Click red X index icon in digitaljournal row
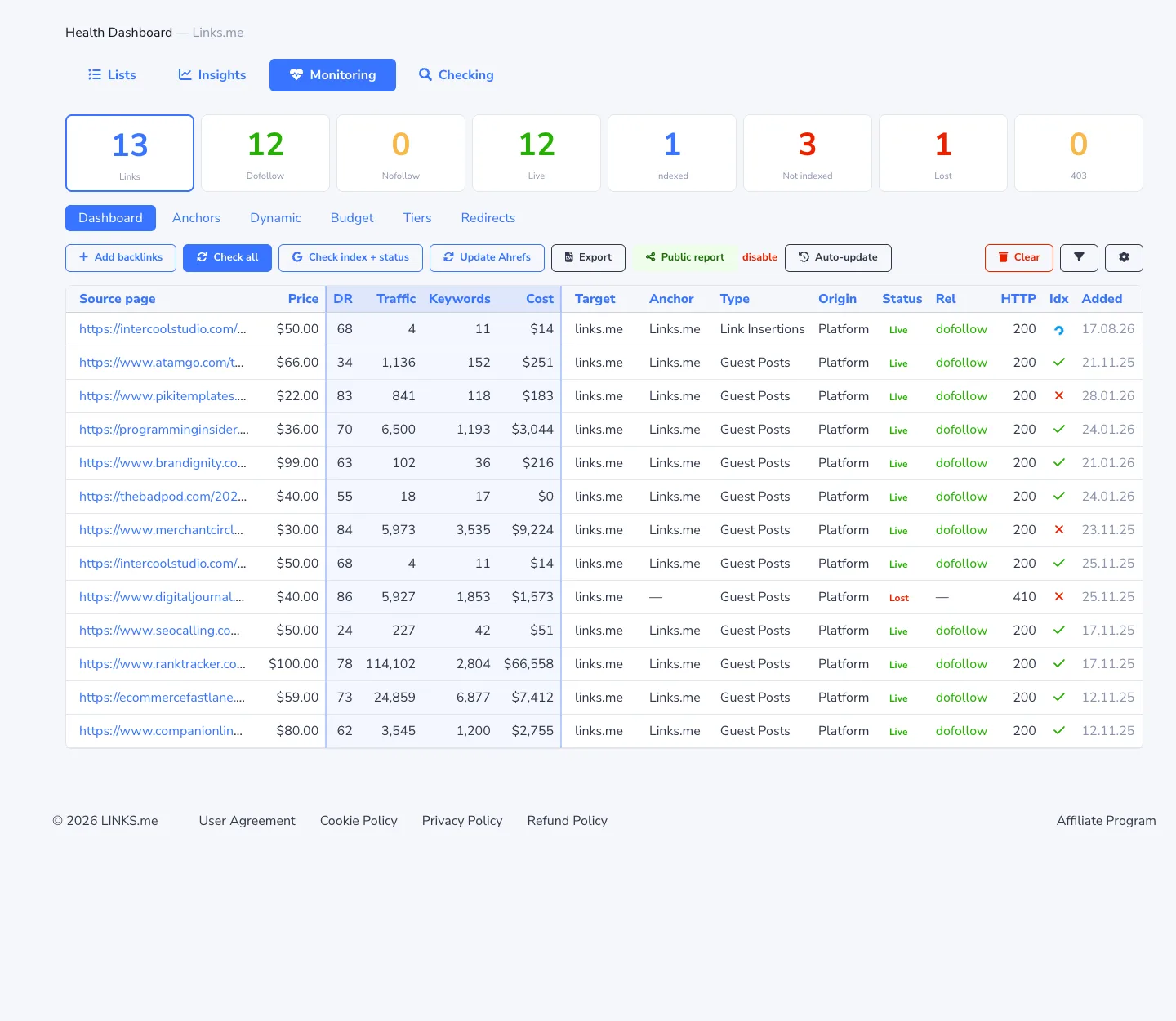The height and width of the screenshot is (1021, 1176). [1058, 596]
